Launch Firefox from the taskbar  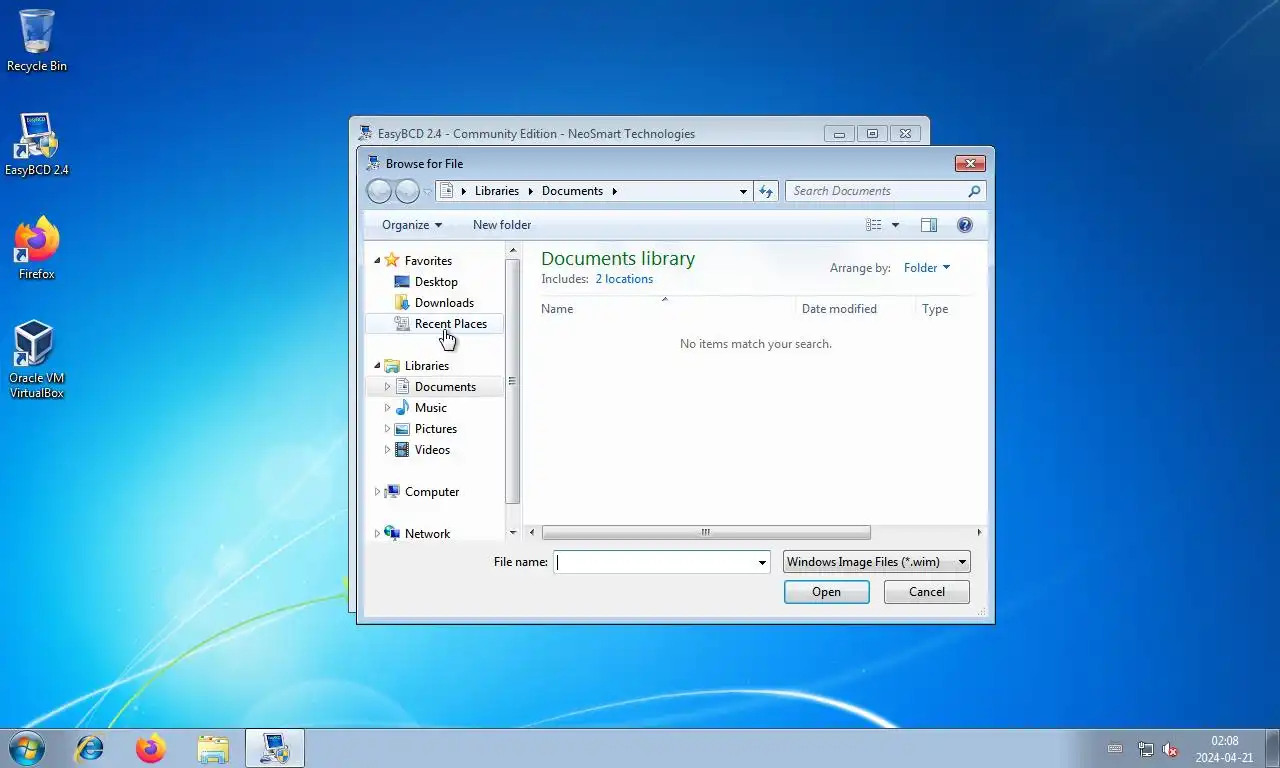click(x=151, y=748)
